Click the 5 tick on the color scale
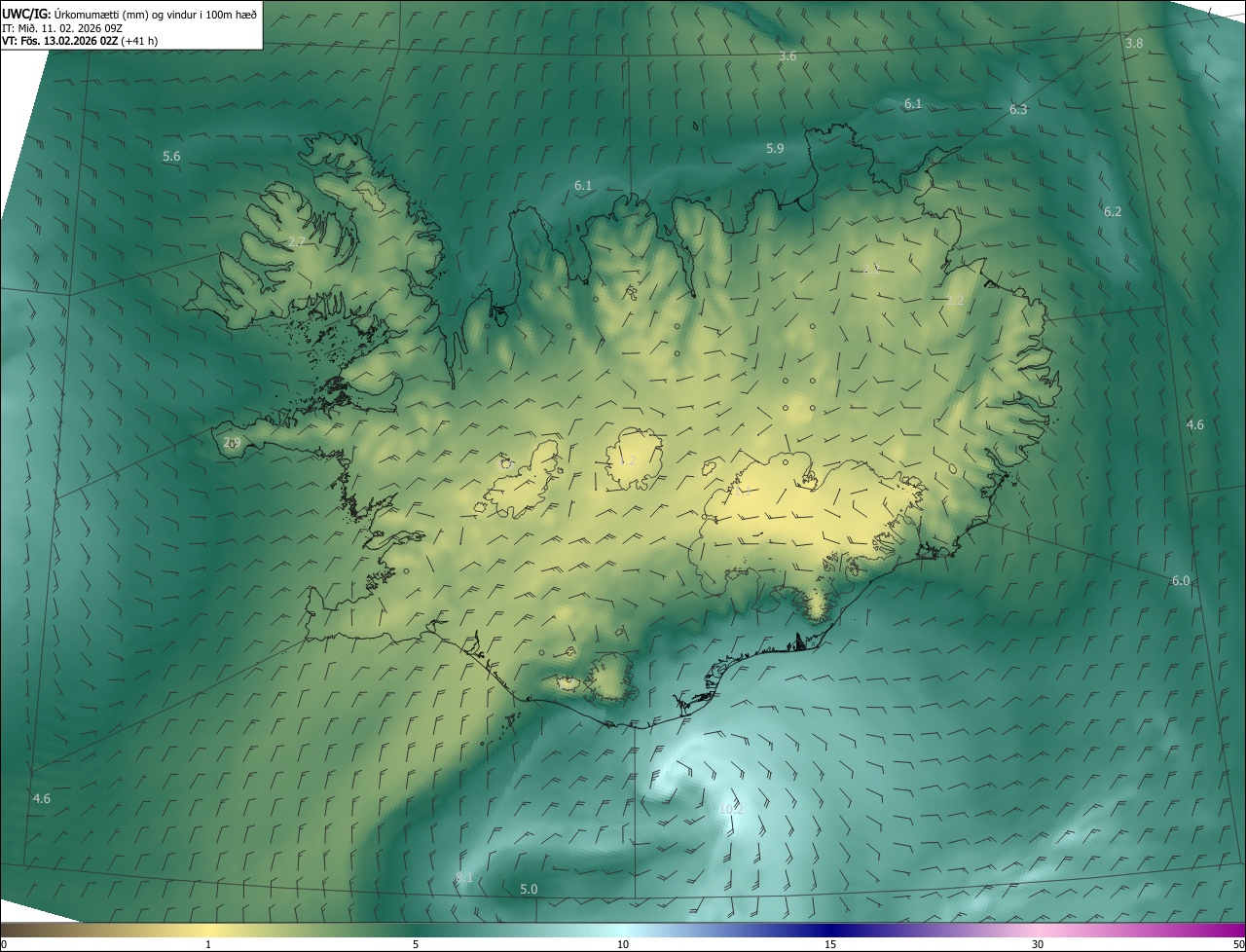1246x952 pixels. tap(416, 943)
